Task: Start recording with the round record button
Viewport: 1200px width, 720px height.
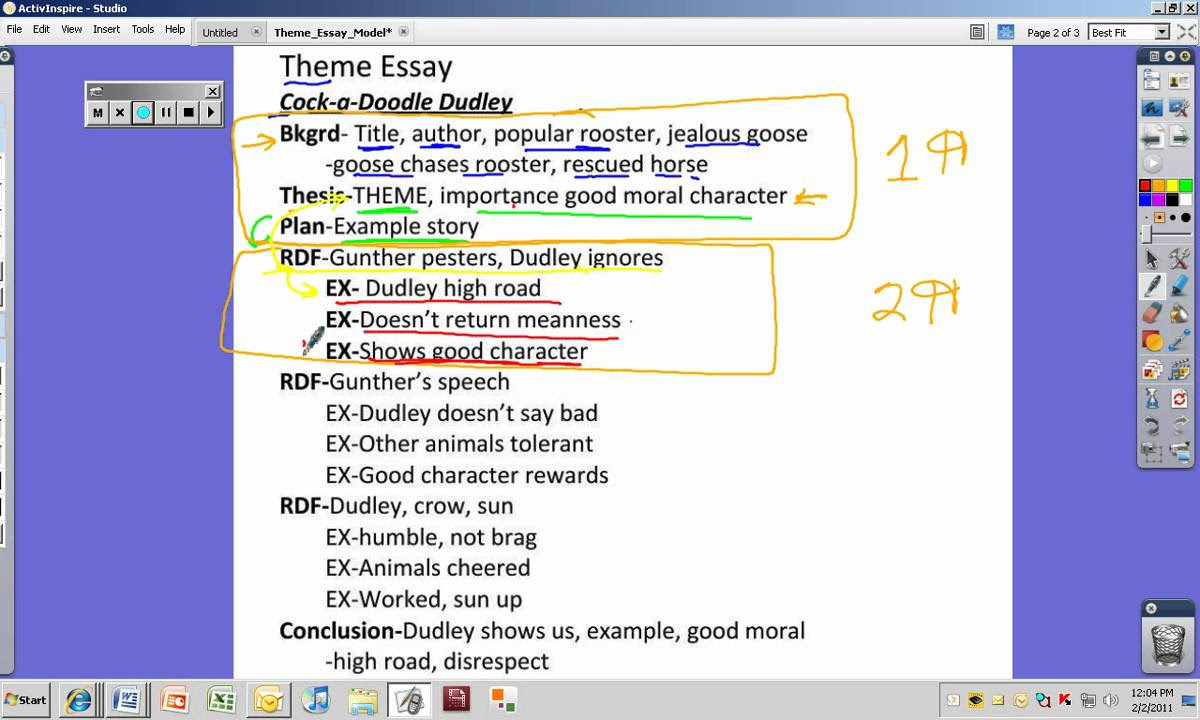Action: tap(143, 111)
